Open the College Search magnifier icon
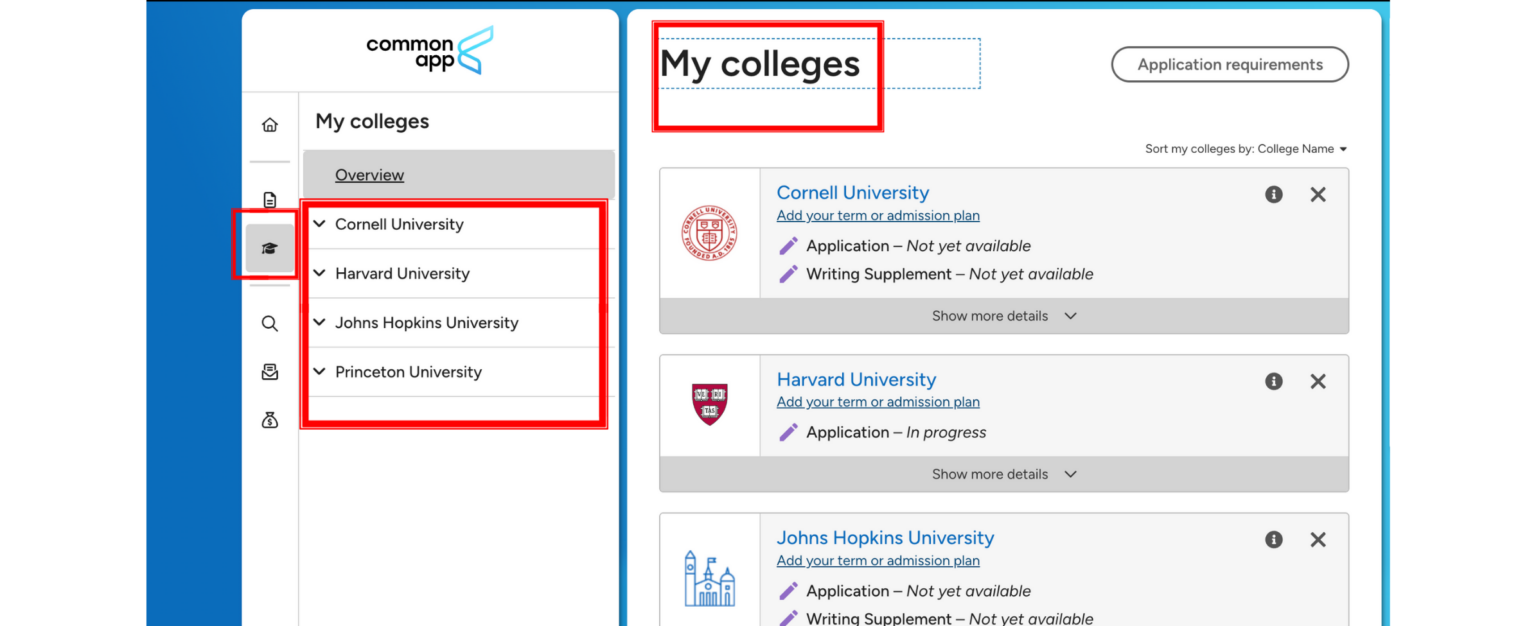Screen dimensions: 1536x626 (x=269, y=323)
